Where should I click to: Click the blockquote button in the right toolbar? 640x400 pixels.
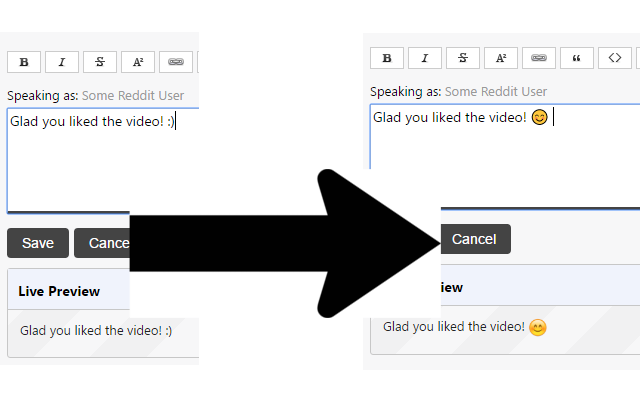[x=577, y=58]
